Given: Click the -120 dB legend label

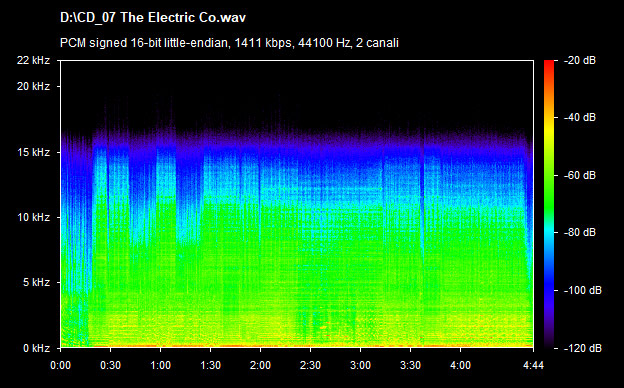Looking at the screenshot, I should pos(582,348).
